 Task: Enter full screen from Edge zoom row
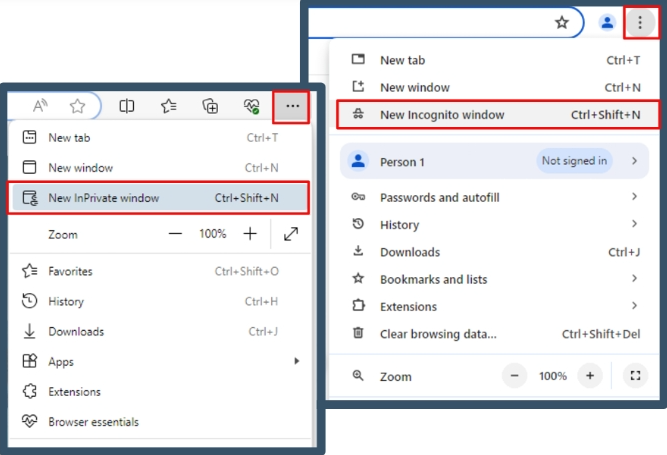pyautogui.click(x=291, y=234)
